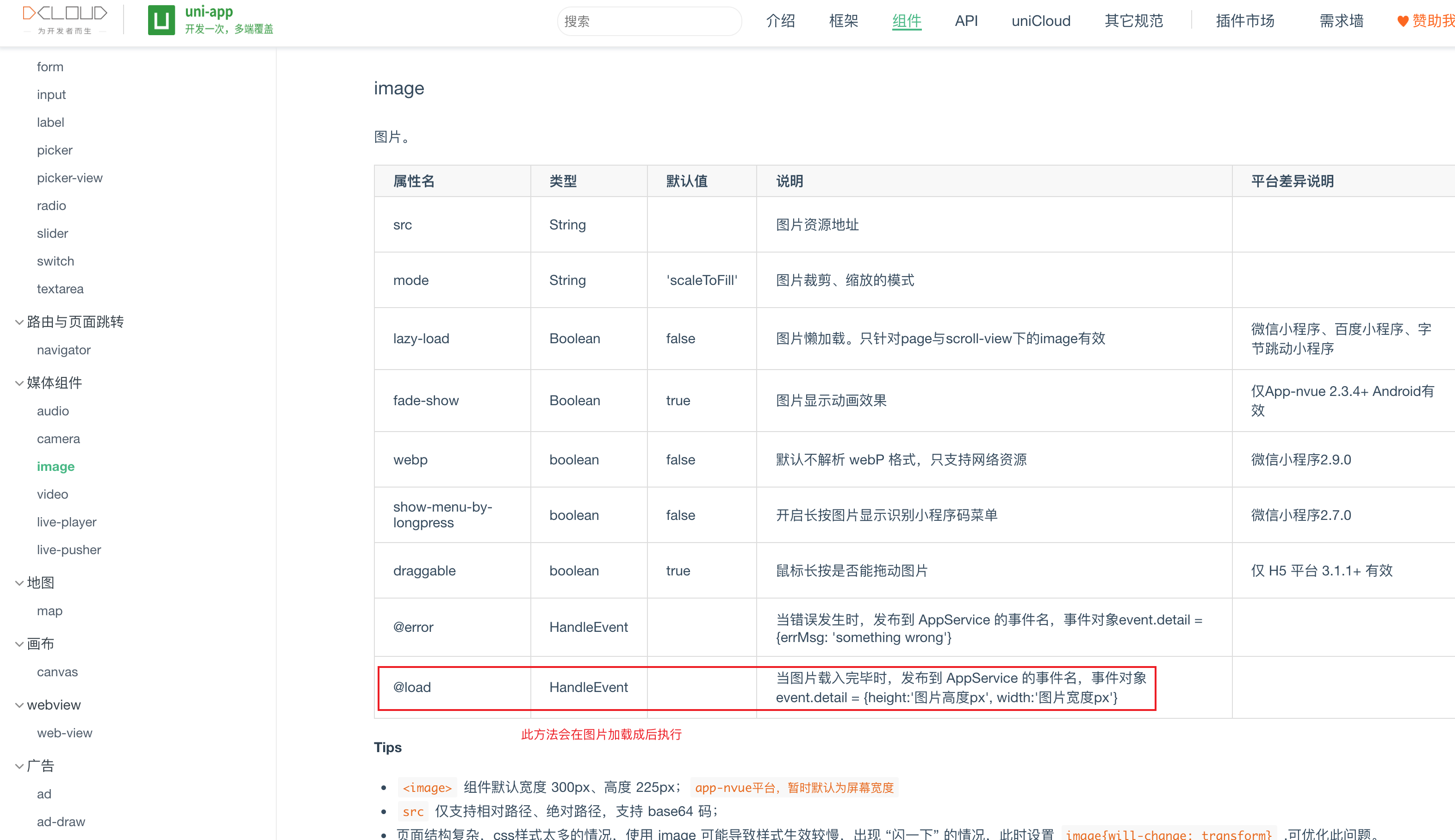1455x840 pixels.
Task: Open the picker sidebar page
Action: 55,150
